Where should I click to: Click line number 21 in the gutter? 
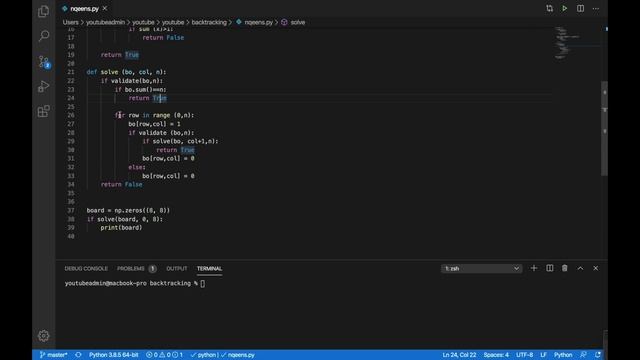(71, 72)
